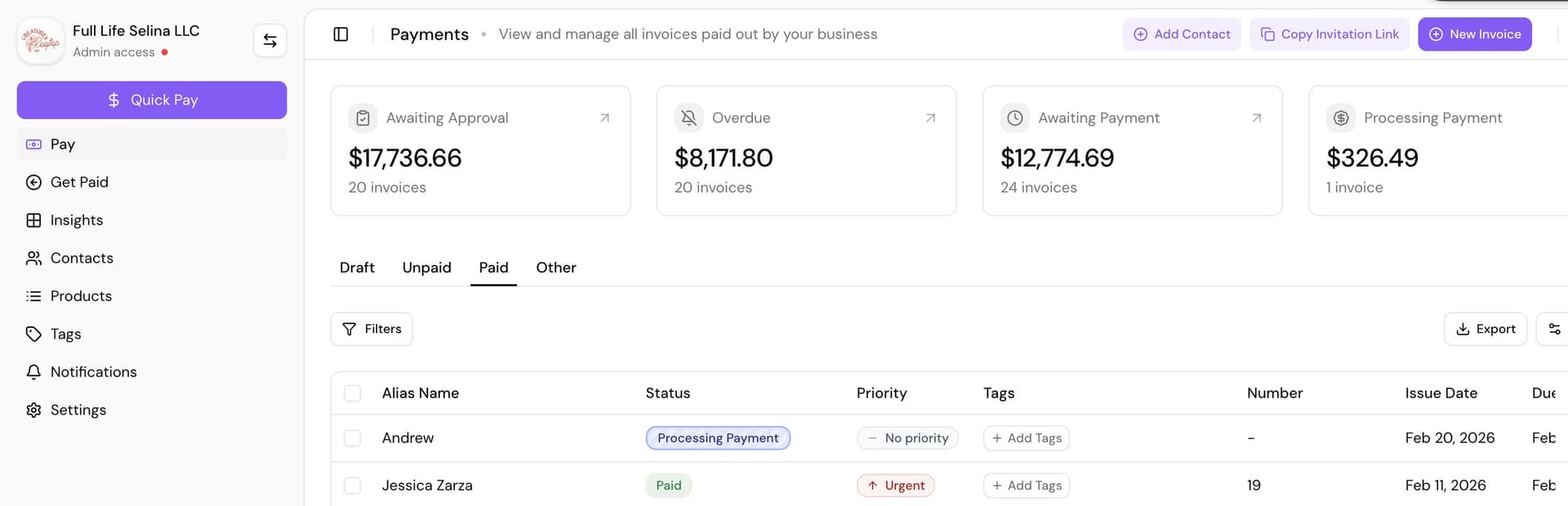Add tags to Jessica Zarza's invoice
This screenshot has height=506, width=1568.
(x=1027, y=486)
